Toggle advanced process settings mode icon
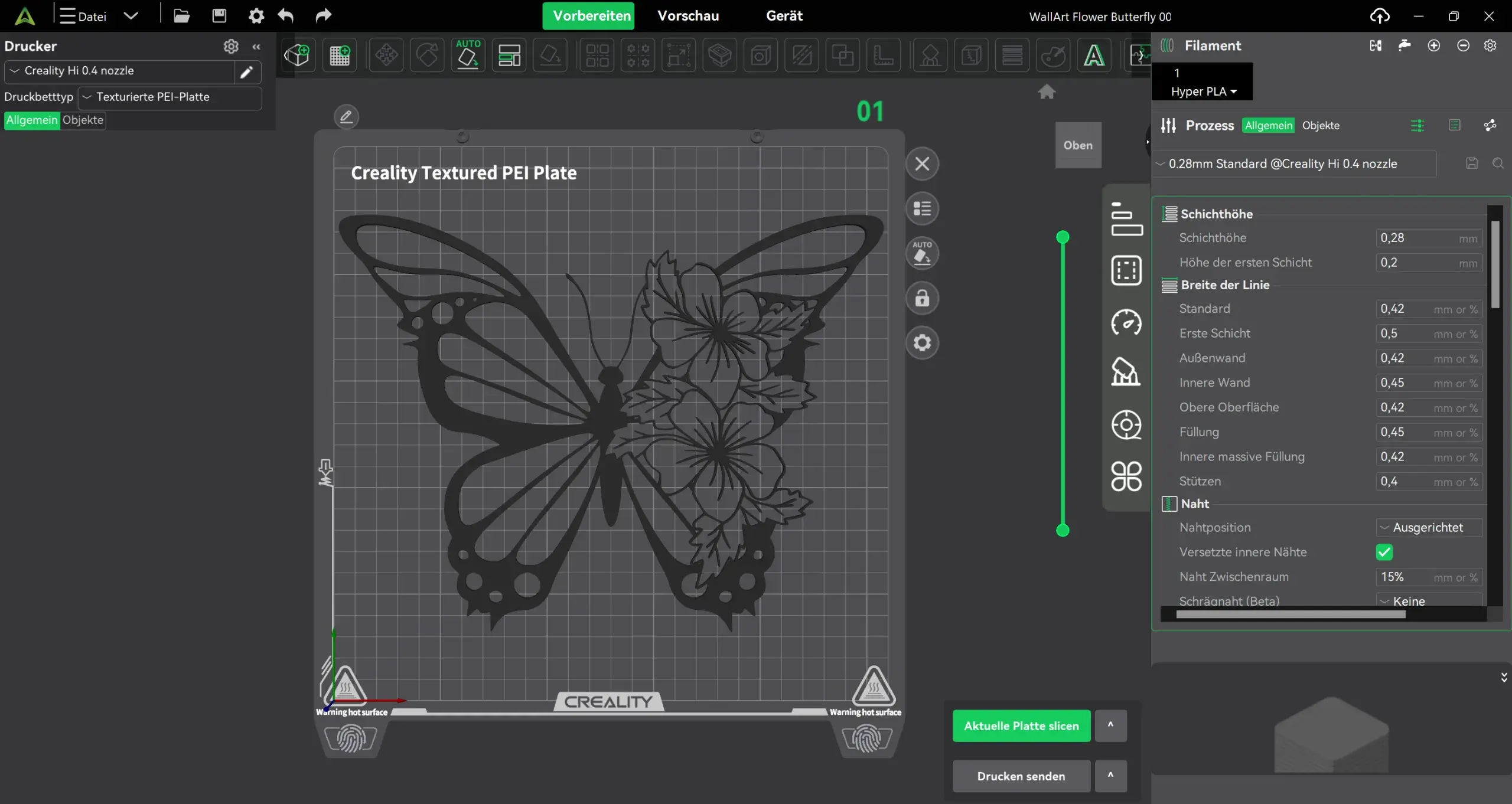This screenshot has width=1512, height=804. [x=1417, y=125]
